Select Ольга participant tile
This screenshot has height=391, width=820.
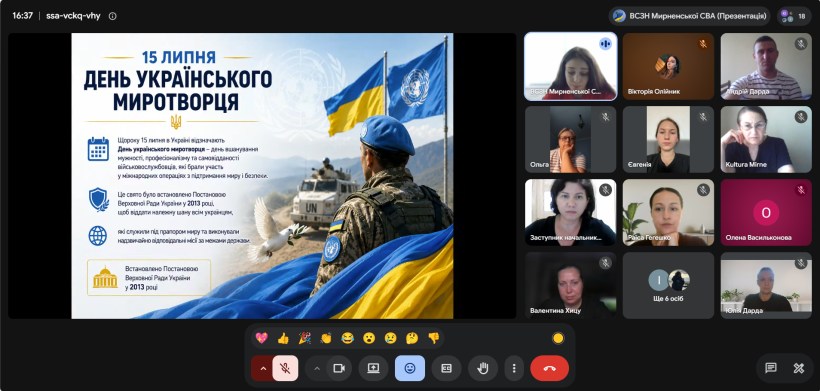(571, 140)
